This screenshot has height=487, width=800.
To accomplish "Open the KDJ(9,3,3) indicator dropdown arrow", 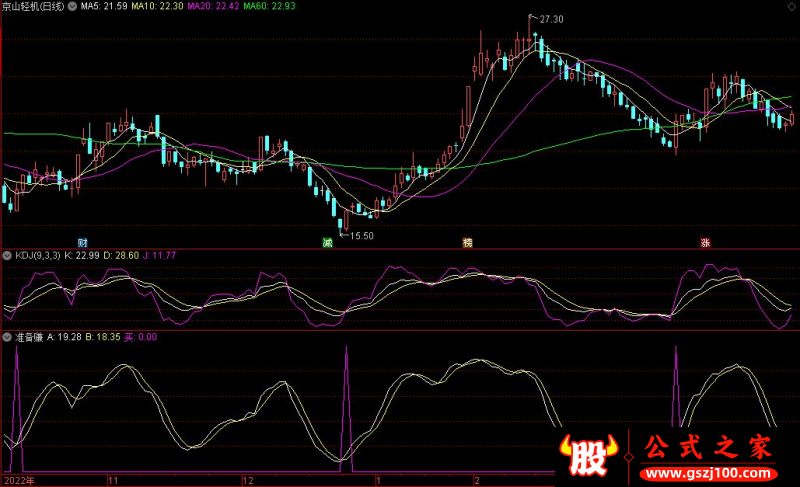I will pos(7,256).
